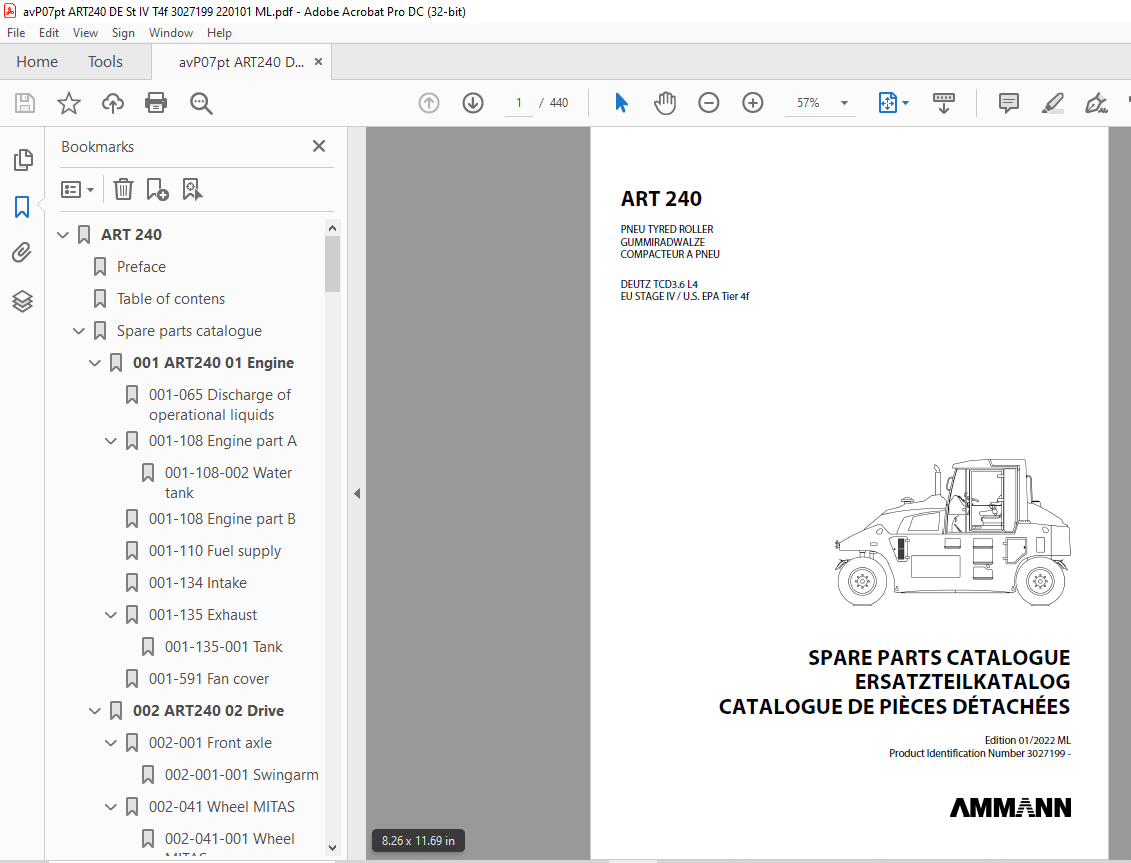
Task: Collapse 001-135 Exhaust bookmark node
Action: tap(110, 615)
